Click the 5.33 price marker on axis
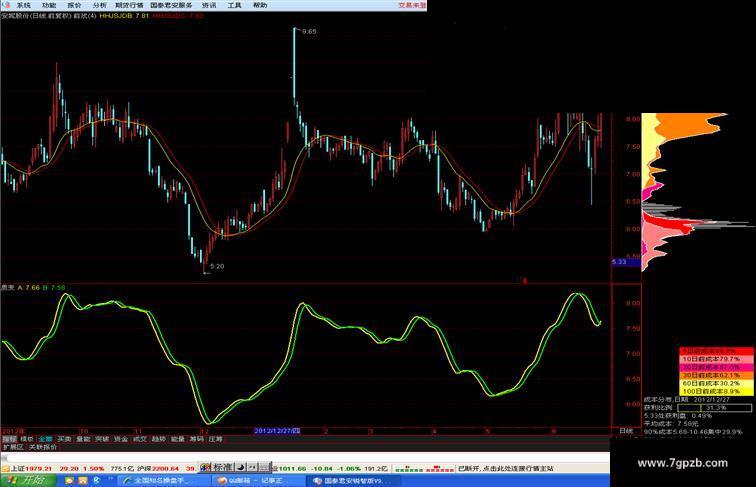 point(626,262)
